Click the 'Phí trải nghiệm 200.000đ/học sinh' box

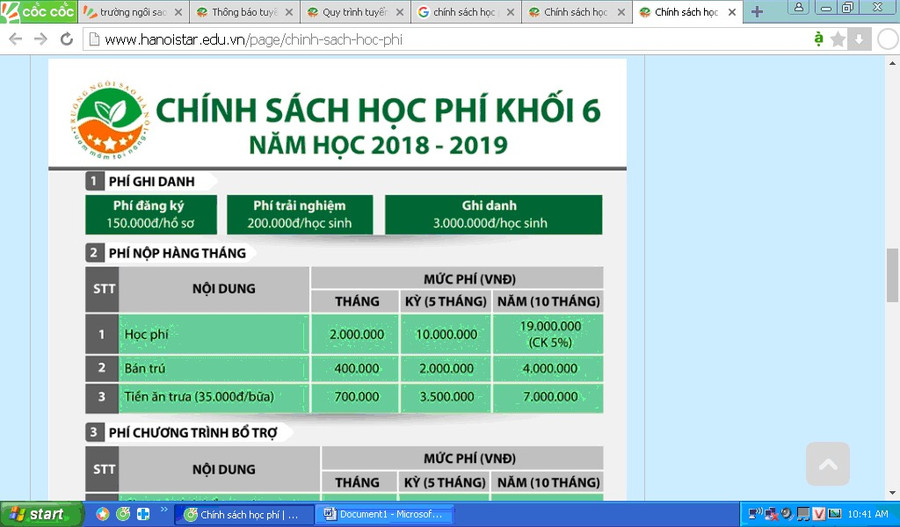(300, 215)
